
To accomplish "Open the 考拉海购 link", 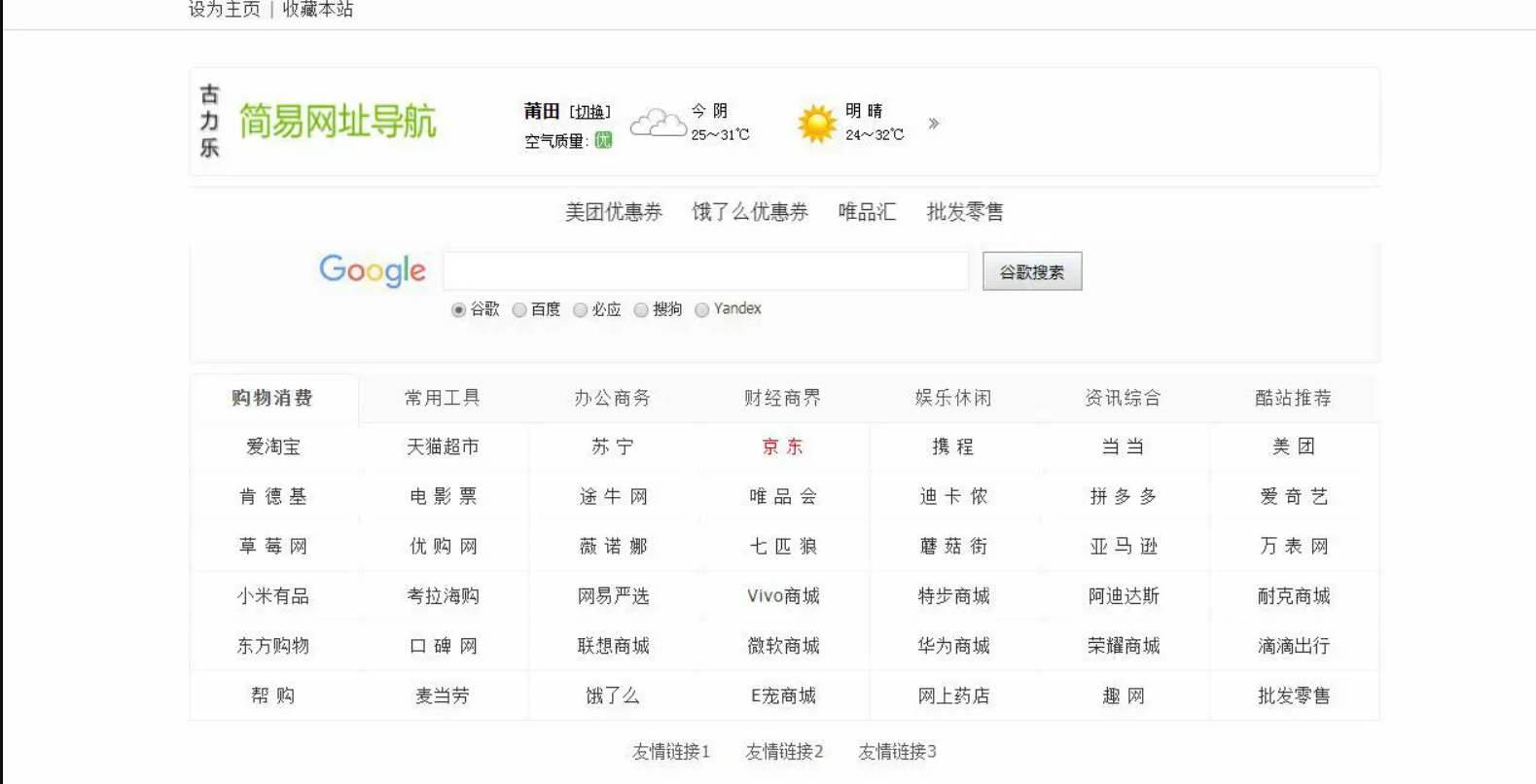I will (443, 595).
